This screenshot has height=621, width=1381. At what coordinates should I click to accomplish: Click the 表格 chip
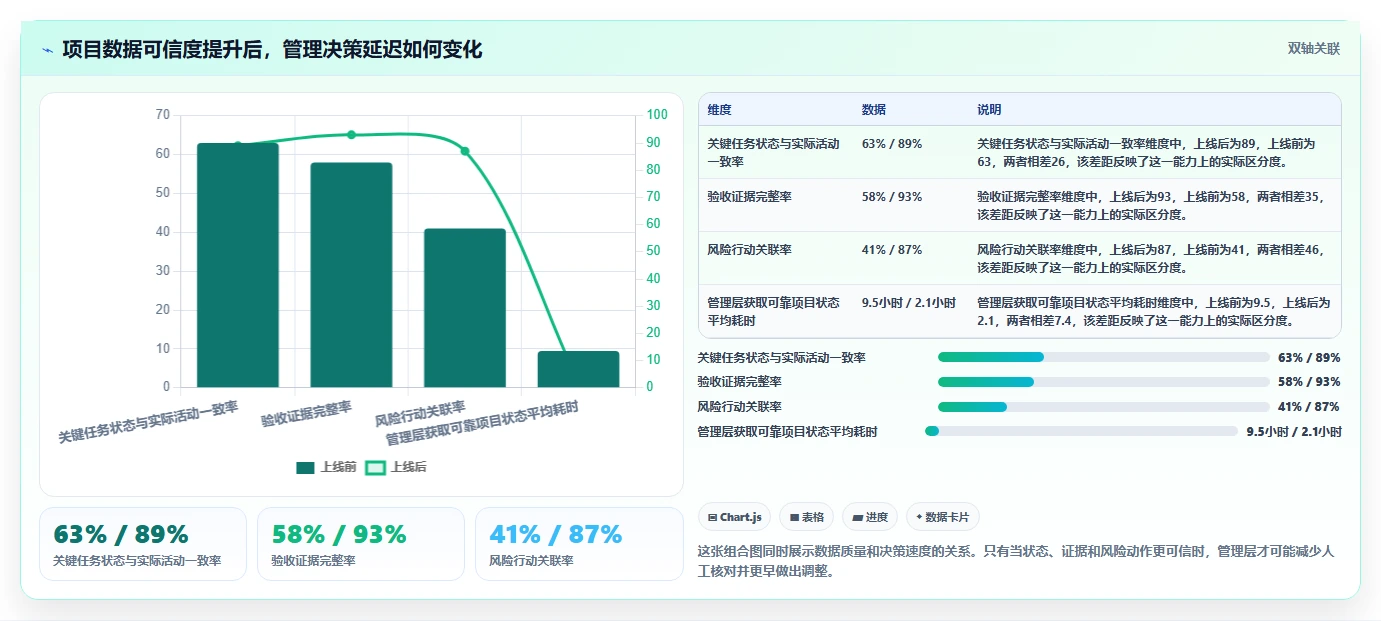[806, 517]
